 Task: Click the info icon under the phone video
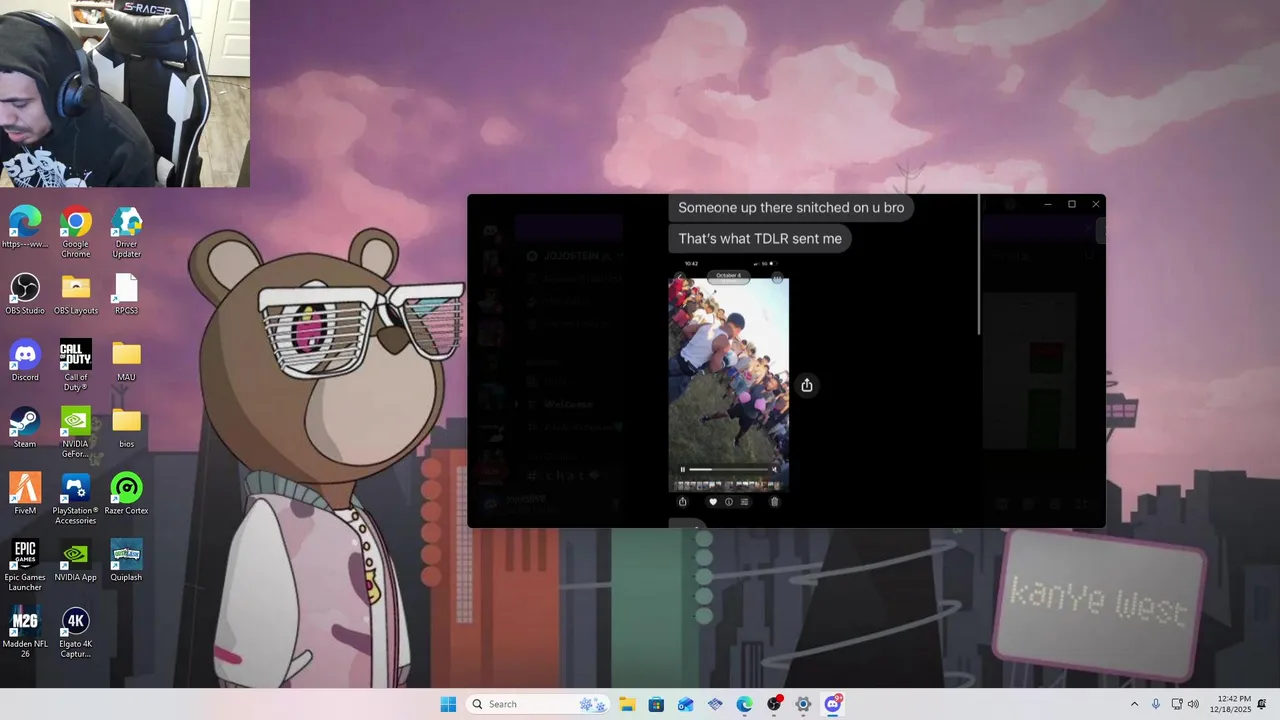point(729,502)
